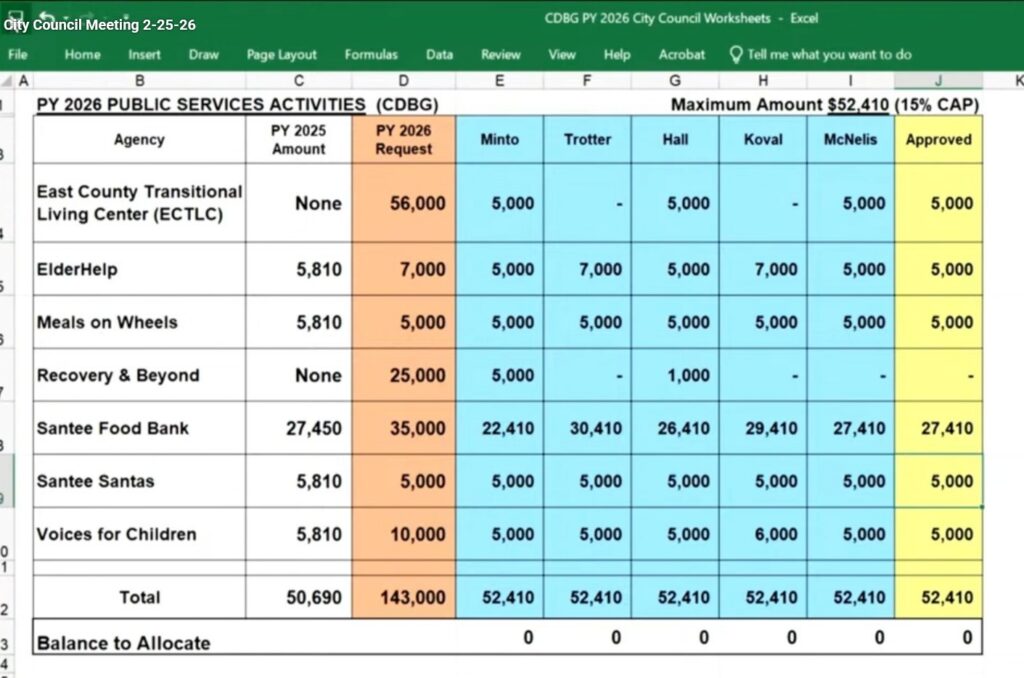Switch to the Home ribbon tab
Screen dimensions: 1024x678
82,55
